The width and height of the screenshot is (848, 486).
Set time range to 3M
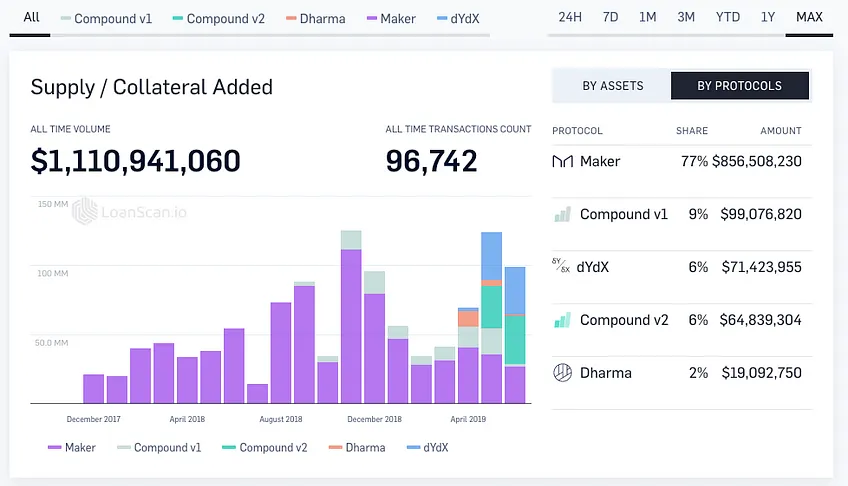click(x=686, y=17)
